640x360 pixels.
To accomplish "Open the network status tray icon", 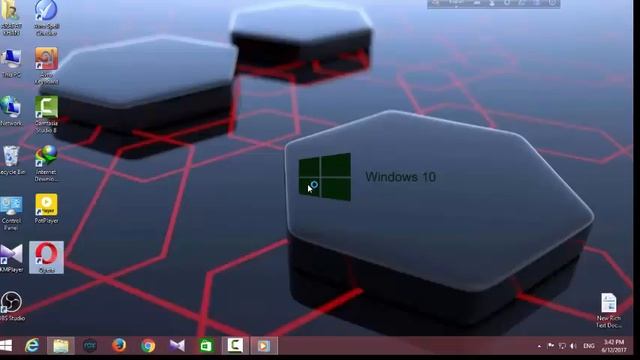I will coord(562,346).
